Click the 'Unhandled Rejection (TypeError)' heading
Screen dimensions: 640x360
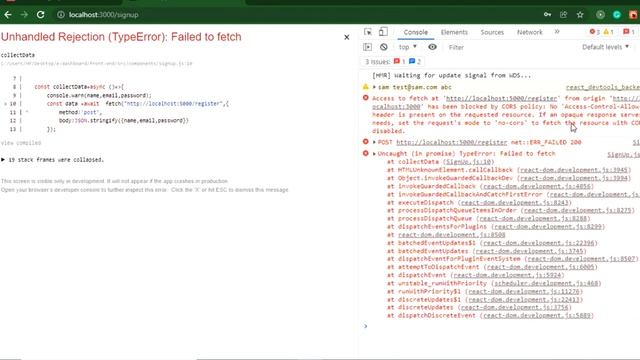pyautogui.click(x=121, y=37)
